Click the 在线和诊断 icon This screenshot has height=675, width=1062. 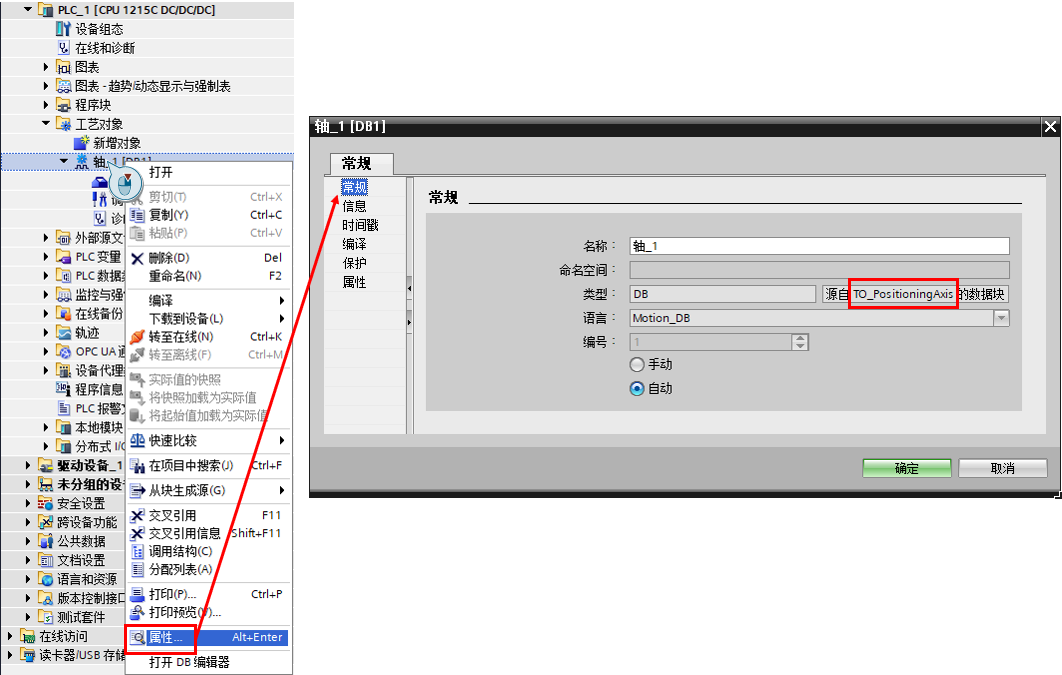pos(63,47)
